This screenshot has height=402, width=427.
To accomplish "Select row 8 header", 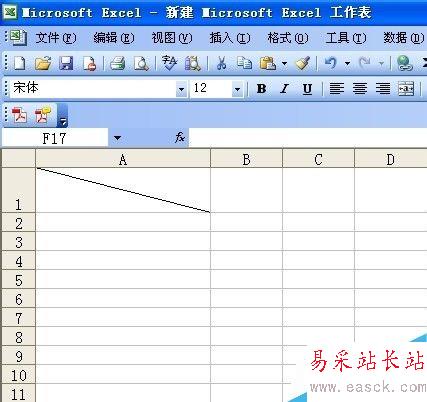I will (18, 336).
